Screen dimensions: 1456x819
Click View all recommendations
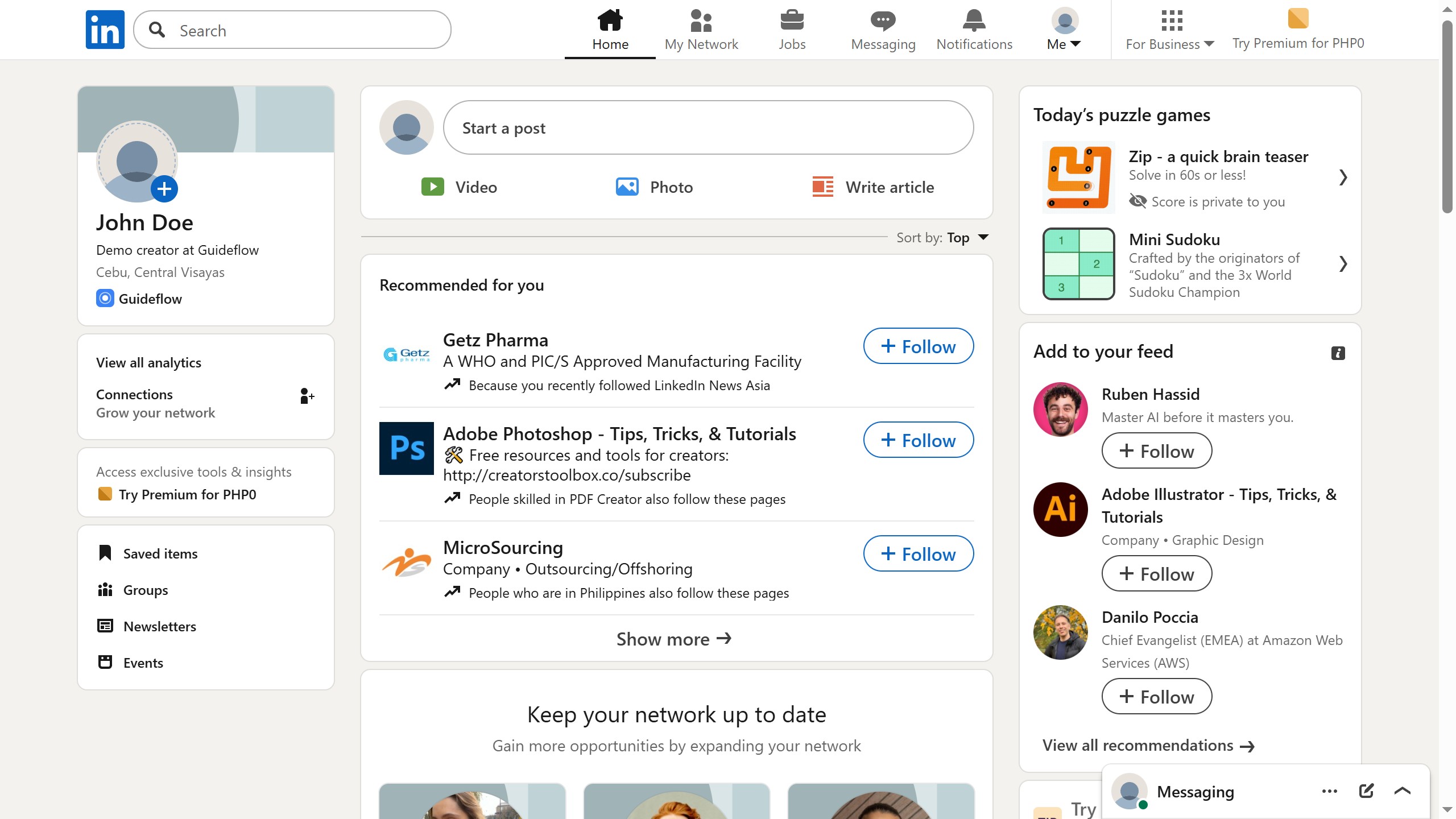click(x=1148, y=746)
